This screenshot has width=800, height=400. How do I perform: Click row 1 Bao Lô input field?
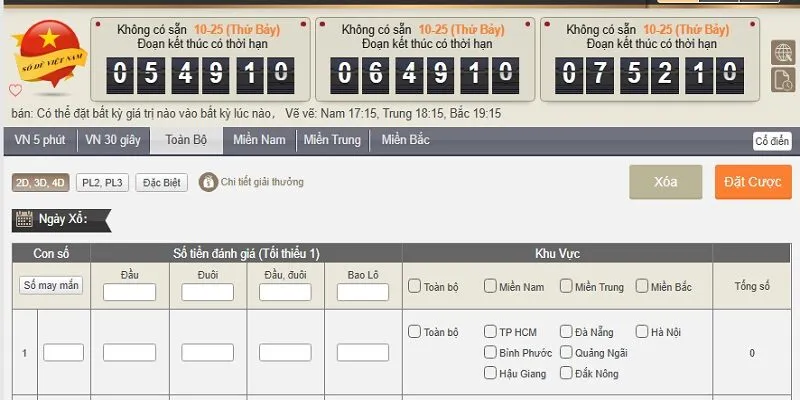(363, 353)
